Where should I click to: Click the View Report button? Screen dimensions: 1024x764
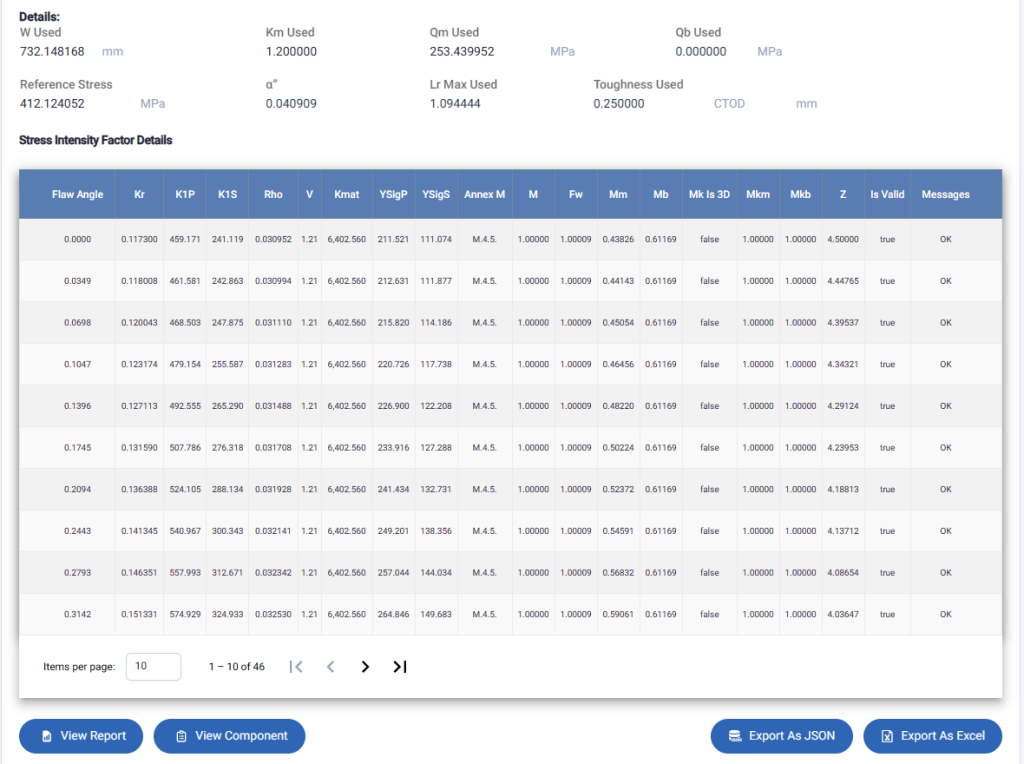(x=81, y=736)
